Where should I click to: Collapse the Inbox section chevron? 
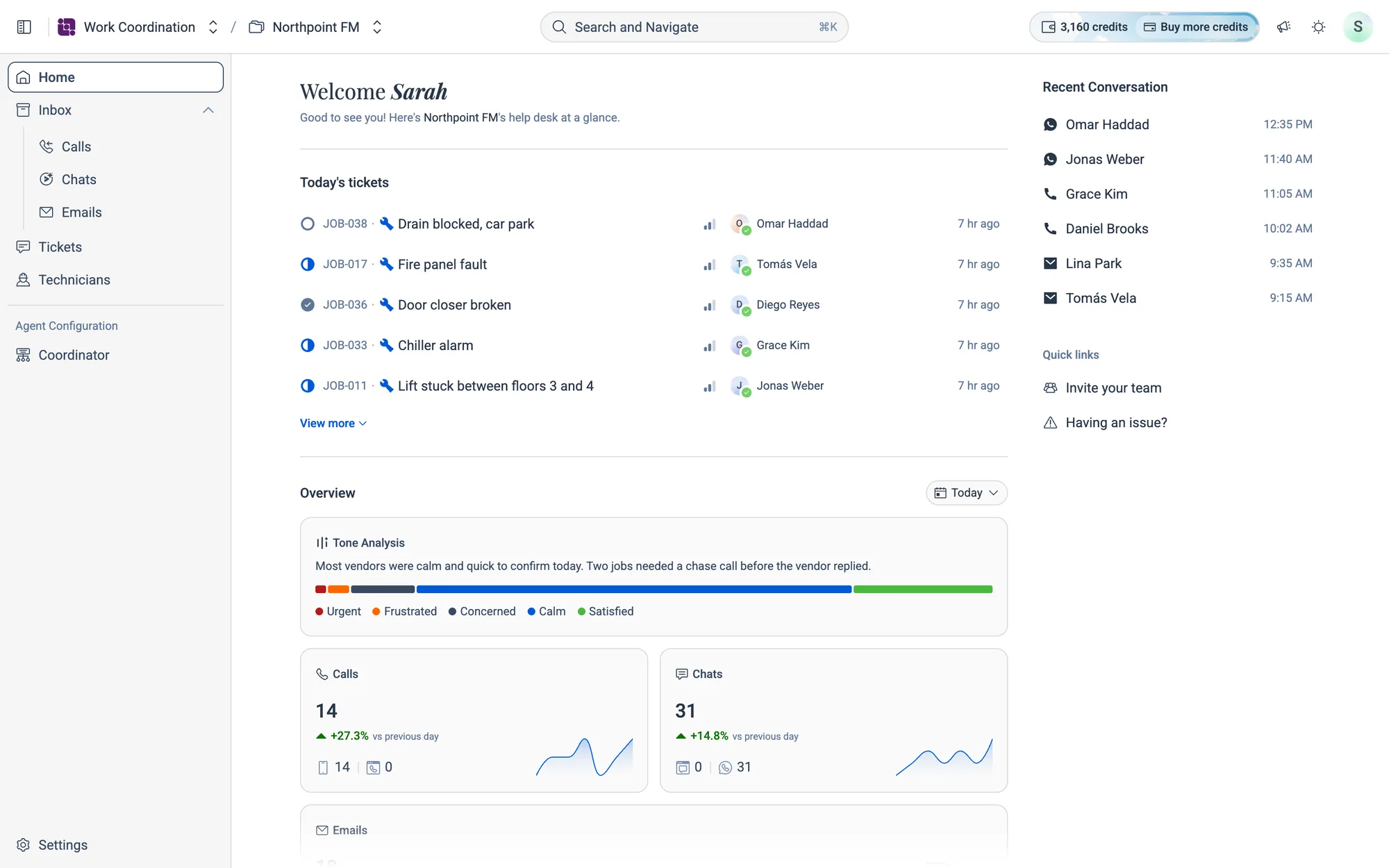pos(208,110)
